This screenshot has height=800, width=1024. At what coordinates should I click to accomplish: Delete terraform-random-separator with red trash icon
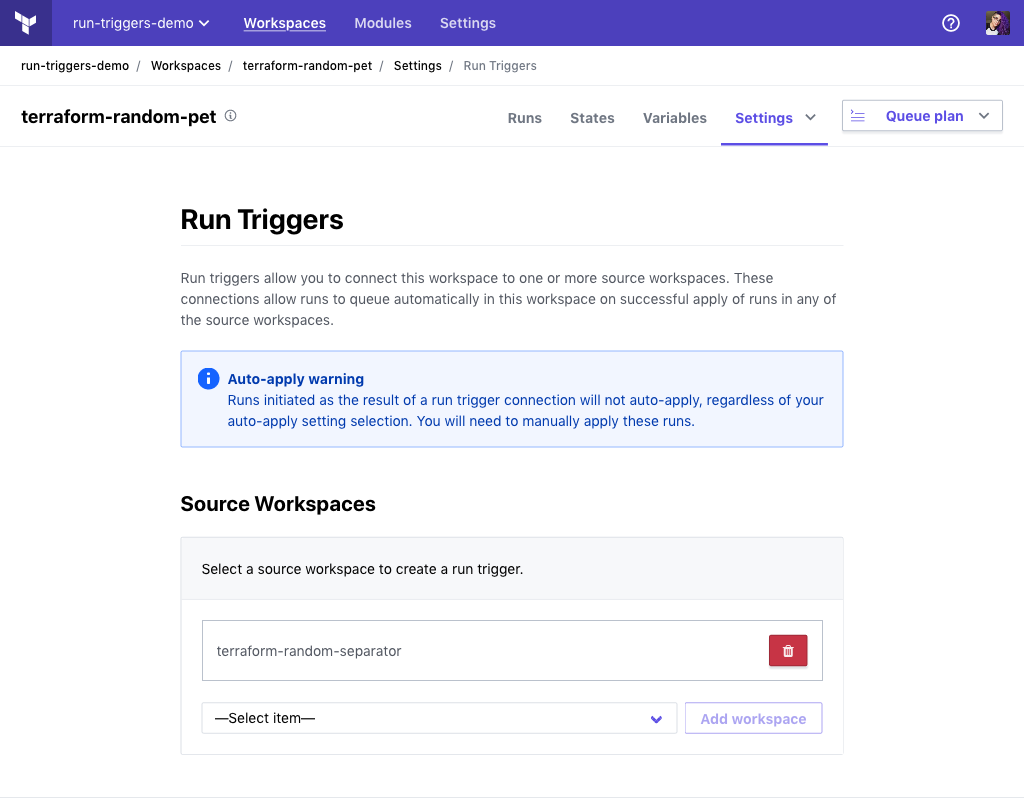(788, 650)
